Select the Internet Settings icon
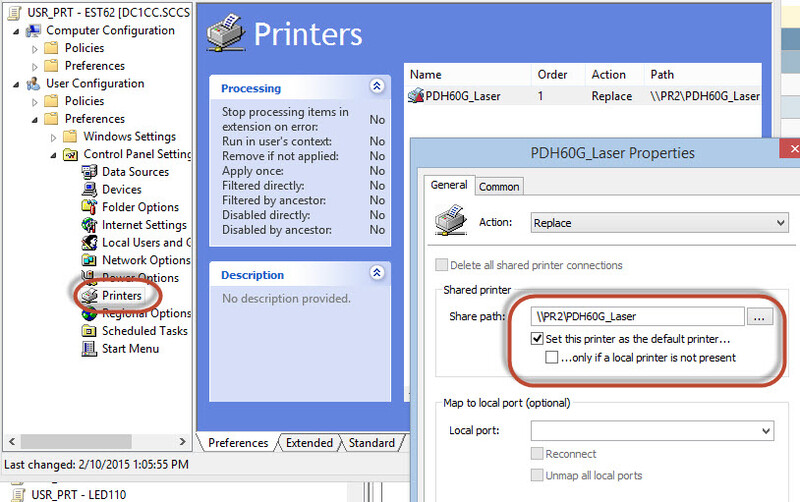The image size is (800, 502). click(89, 225)
